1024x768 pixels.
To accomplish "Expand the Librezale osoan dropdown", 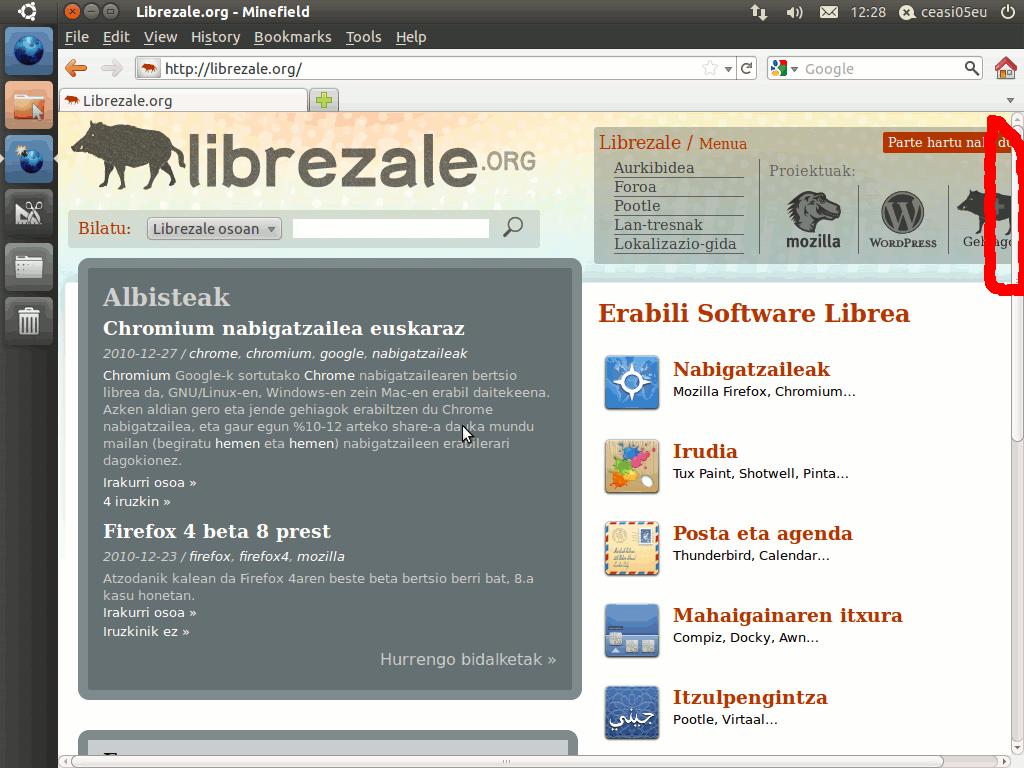I will coord(214,228).
